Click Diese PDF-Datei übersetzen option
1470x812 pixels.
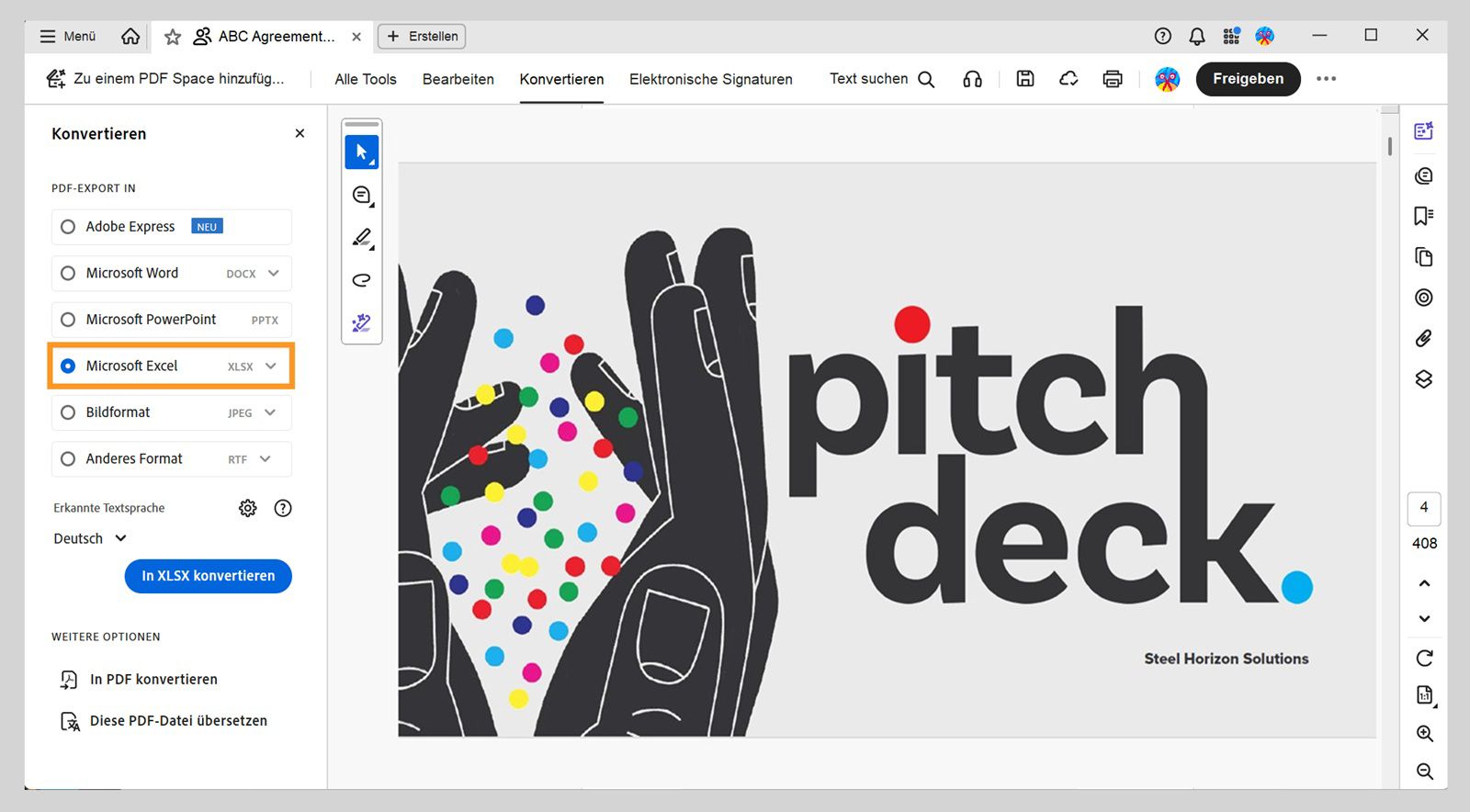164,721
